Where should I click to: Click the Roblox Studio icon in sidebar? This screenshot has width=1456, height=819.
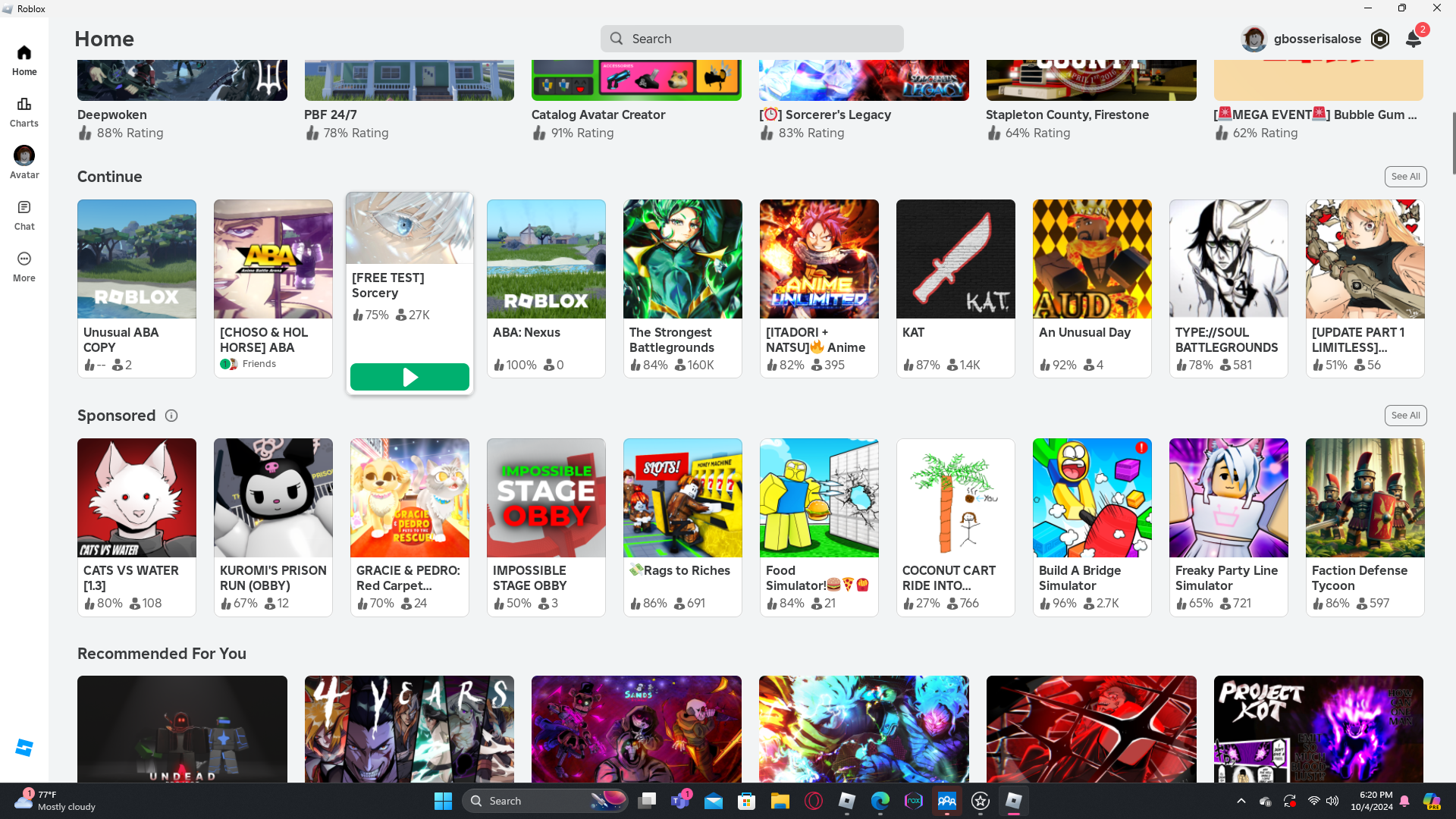tap(24, 748)
